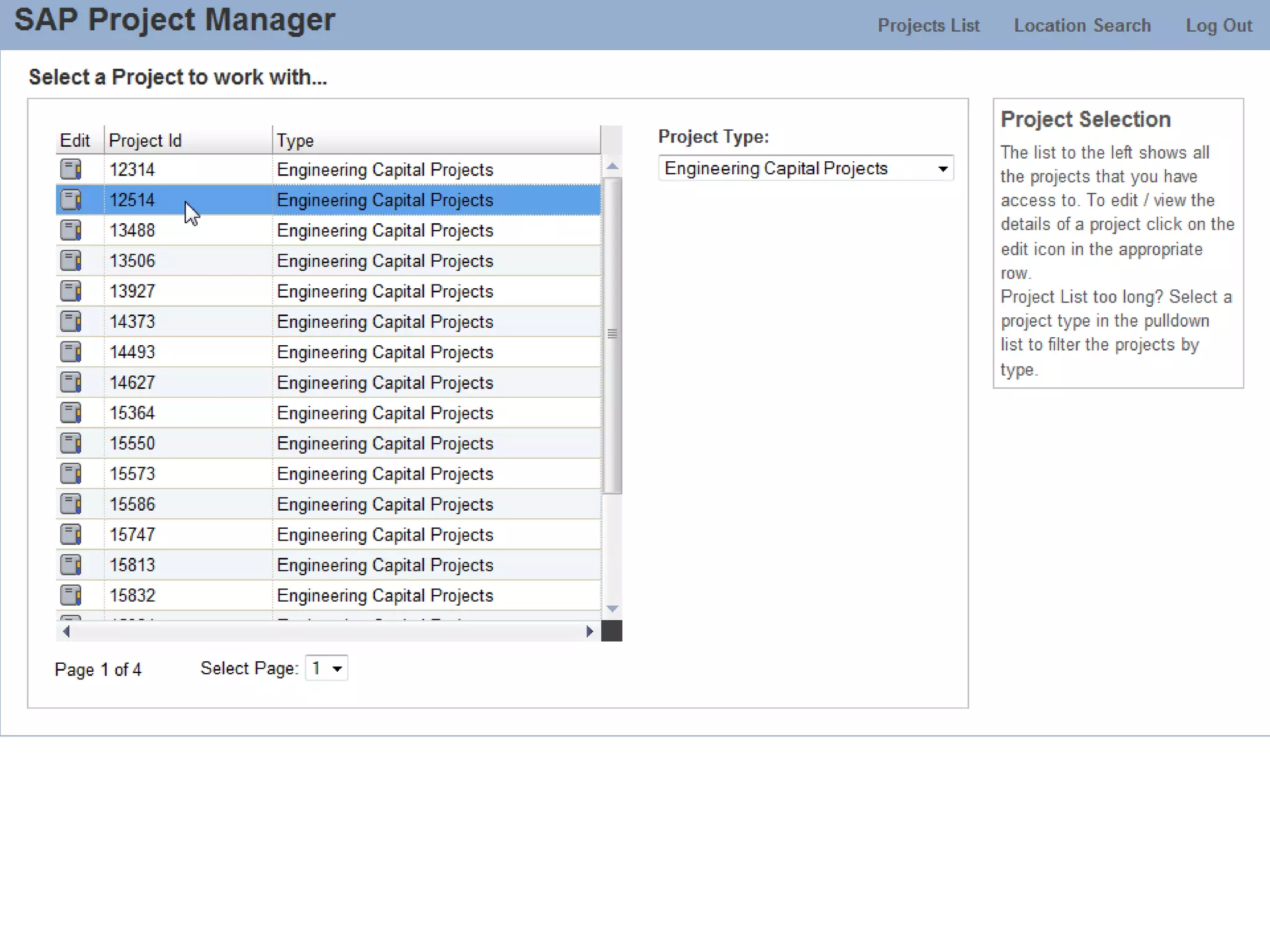This screenshot has width=1270, height=952.
Task: Open Projects List in top navigation
Action: click(928, 25)
